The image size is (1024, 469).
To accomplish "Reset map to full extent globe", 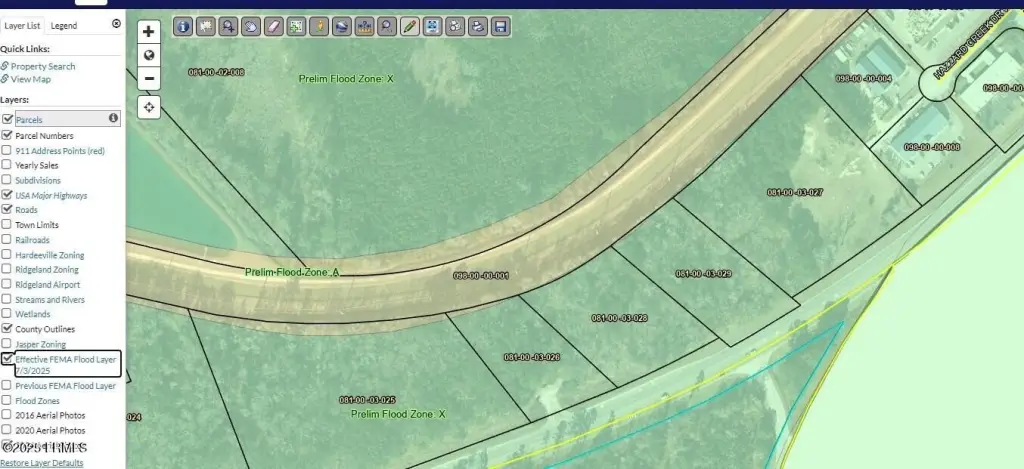I will [149, 55].
